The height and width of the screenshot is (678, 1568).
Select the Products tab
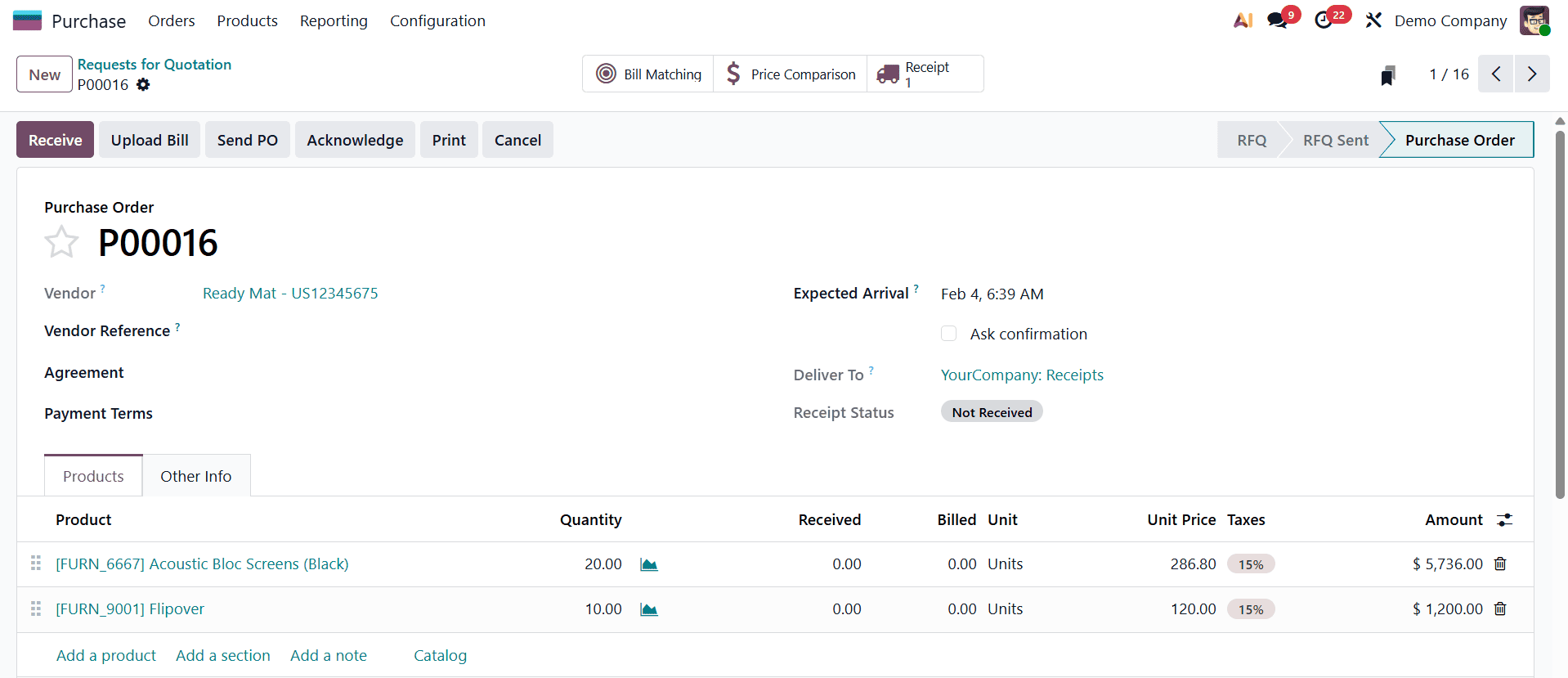coord(93,476)
